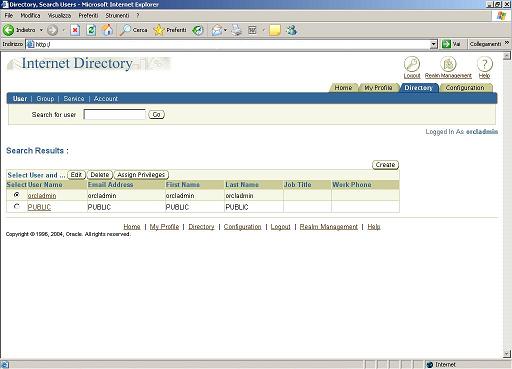Click the page scrollbar up arrow
This screenshot has height=369, width=512.
(507, 56)
